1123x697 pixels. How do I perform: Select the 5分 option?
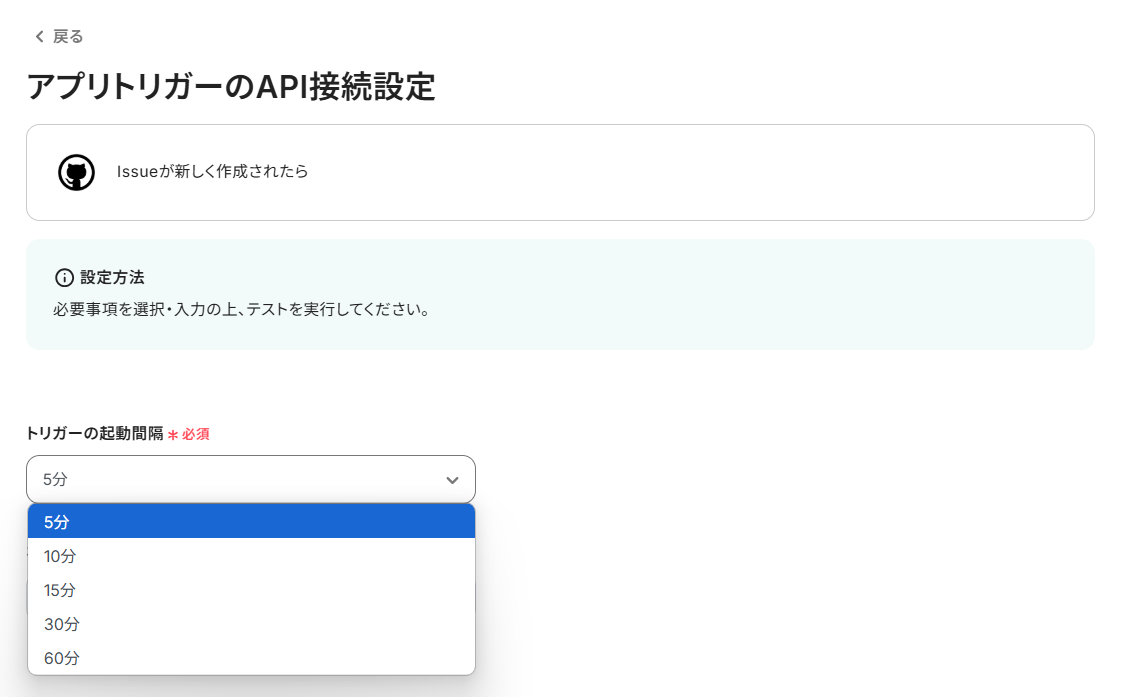(251, 521)
